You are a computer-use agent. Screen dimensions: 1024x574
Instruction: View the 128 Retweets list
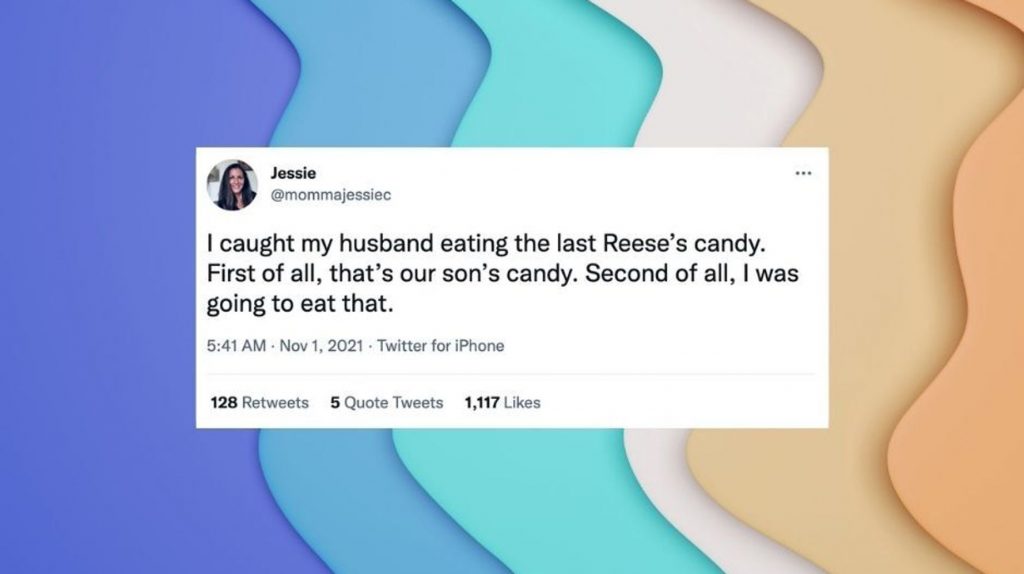click(x=259, y=402)
